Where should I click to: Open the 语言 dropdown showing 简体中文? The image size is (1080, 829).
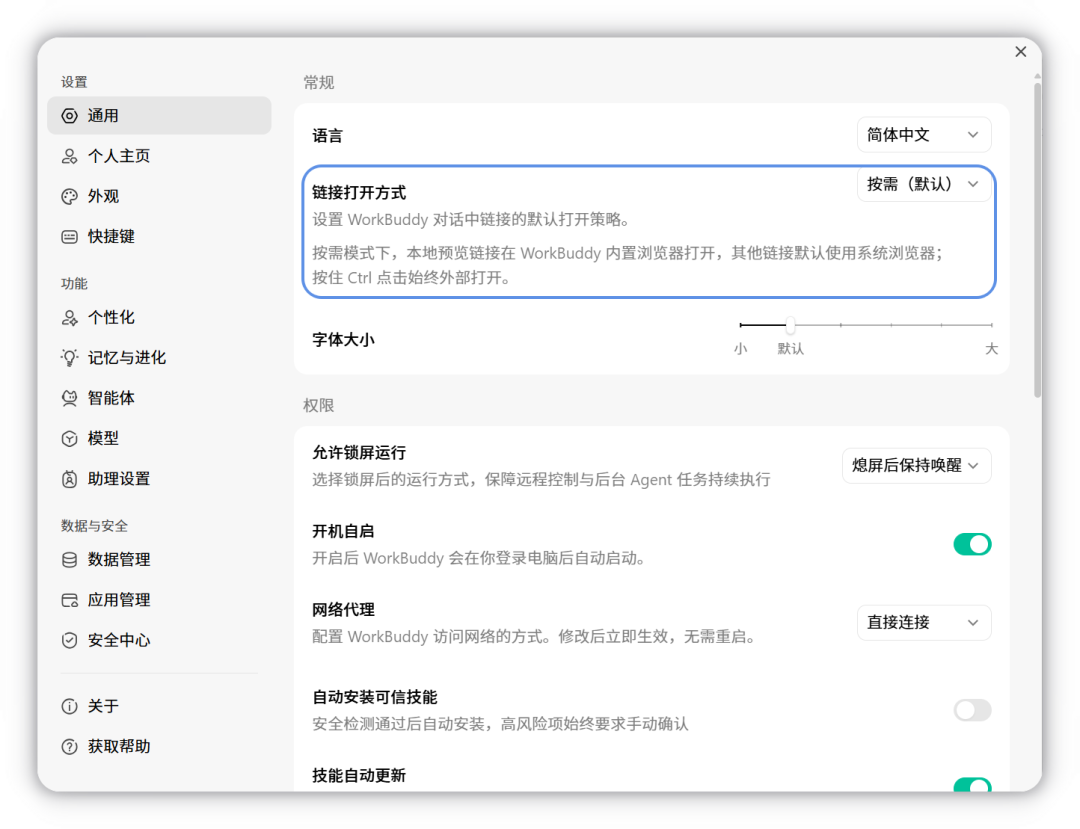tap(924, 135)
